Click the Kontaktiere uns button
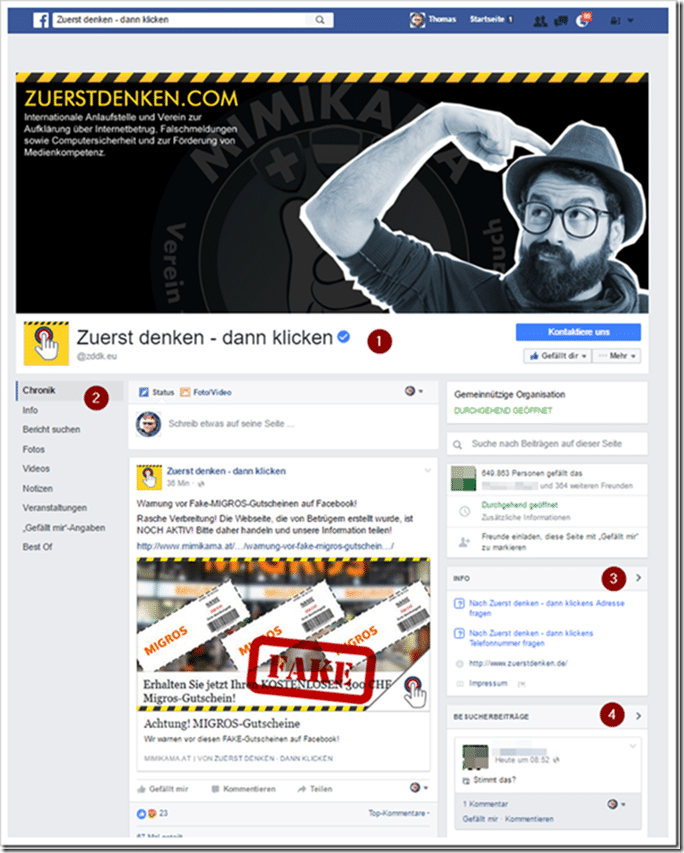The height and width of the screenshot is (853, 684). pos(578,332)
